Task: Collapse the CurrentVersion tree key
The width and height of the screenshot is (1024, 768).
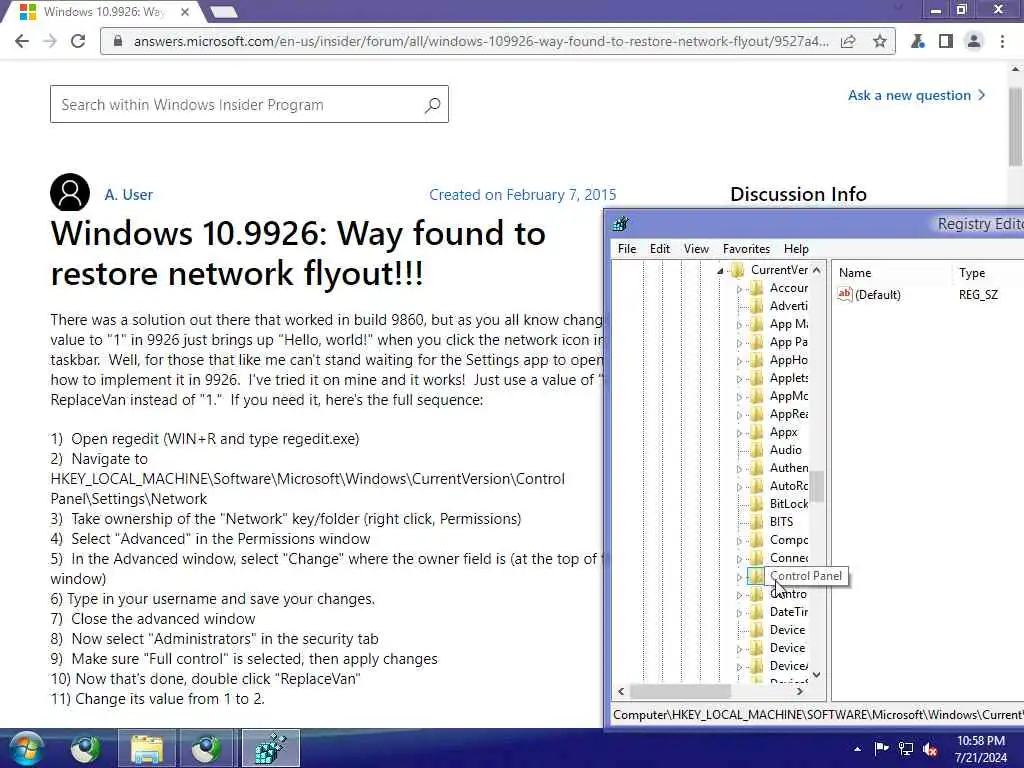Action: 720,270
